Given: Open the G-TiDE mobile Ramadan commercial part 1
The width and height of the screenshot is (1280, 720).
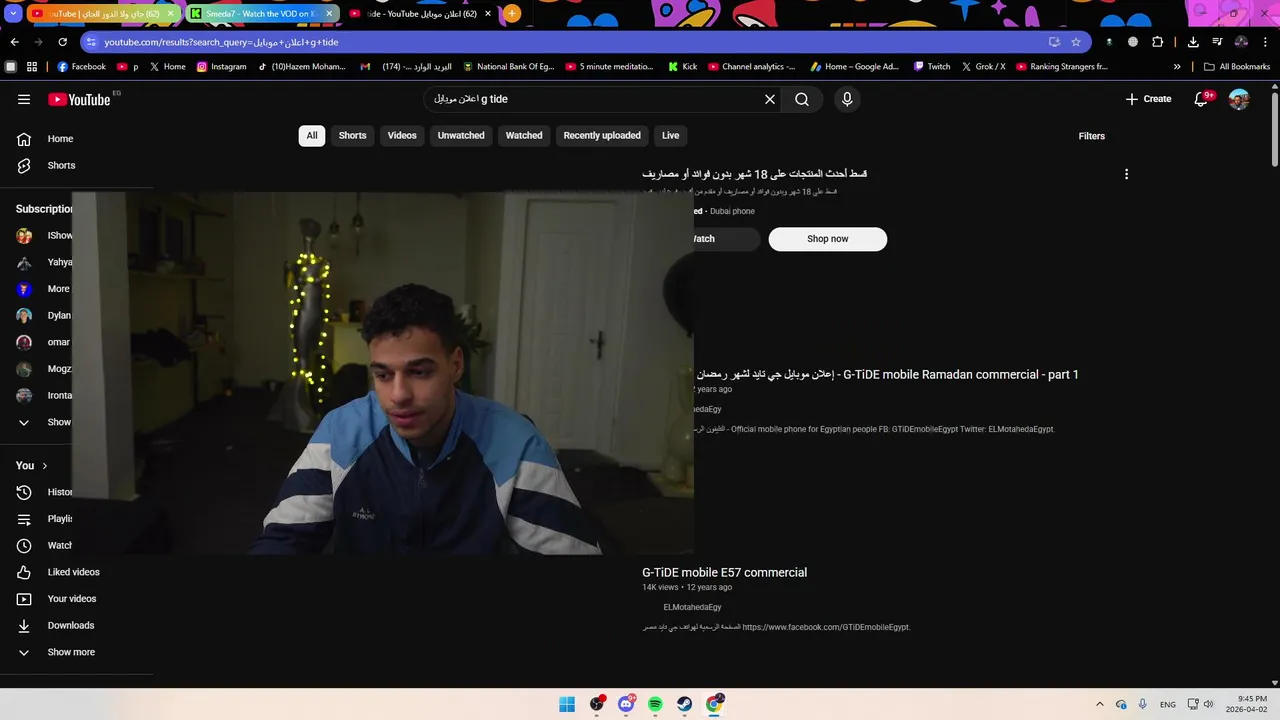Looking at the screenshot, I should click(x=887, y=375).
